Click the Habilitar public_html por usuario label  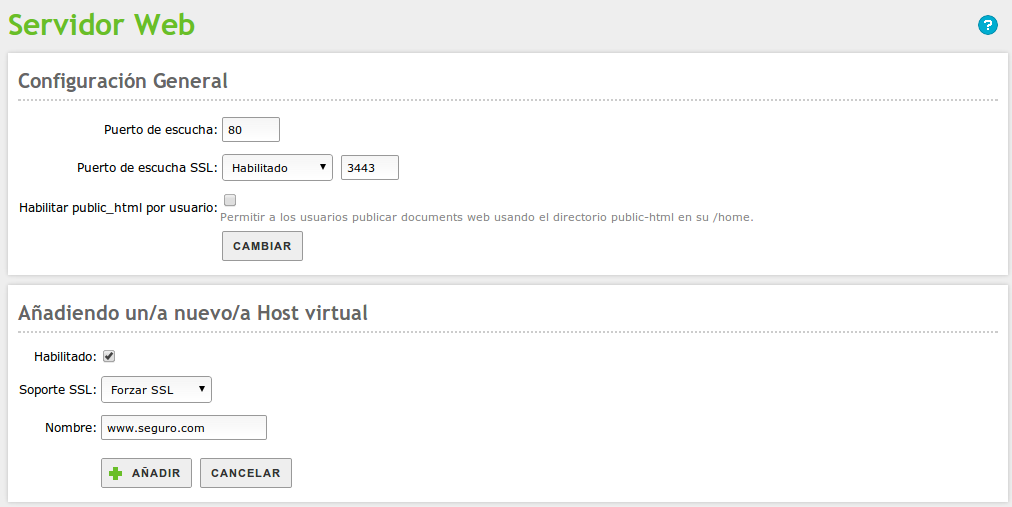pyautogui.click(x=118, y=208)
